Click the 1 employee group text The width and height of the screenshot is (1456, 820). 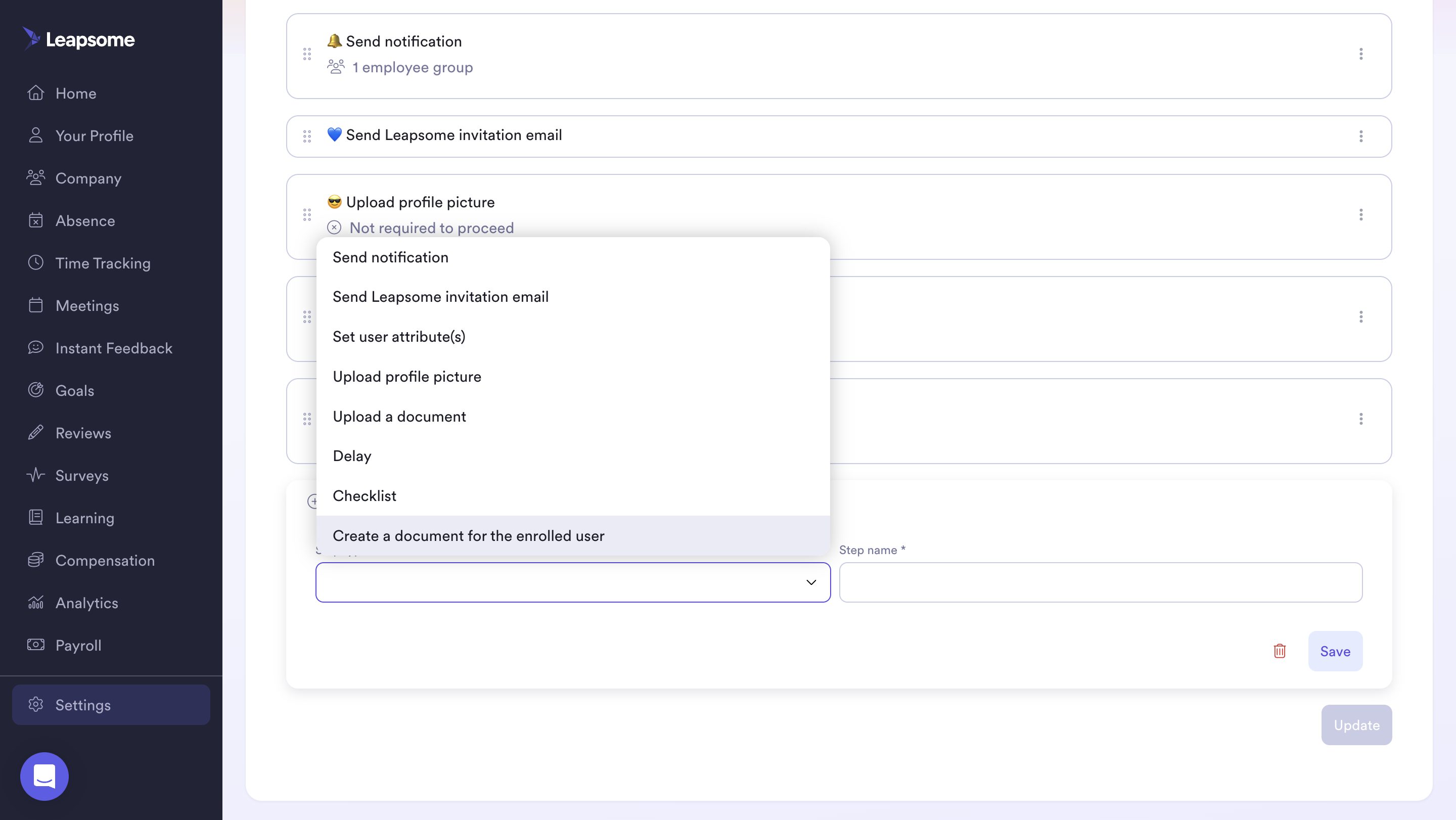(413, 67)
